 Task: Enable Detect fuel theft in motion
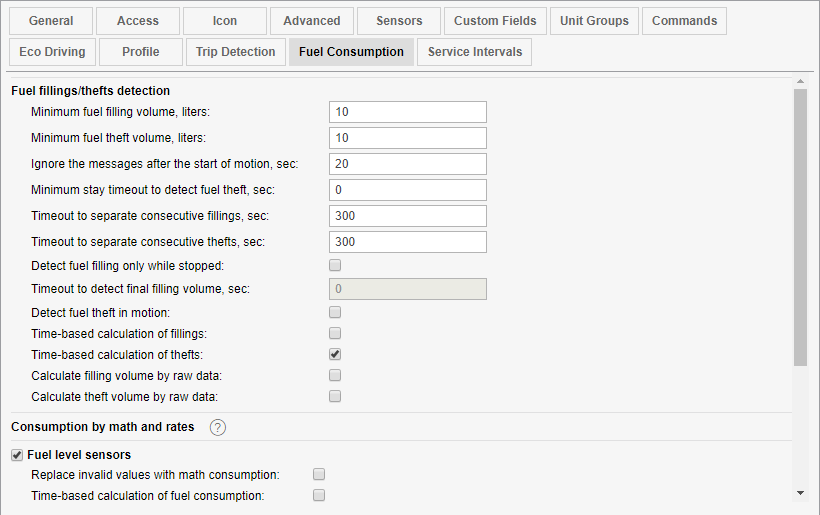335,312
